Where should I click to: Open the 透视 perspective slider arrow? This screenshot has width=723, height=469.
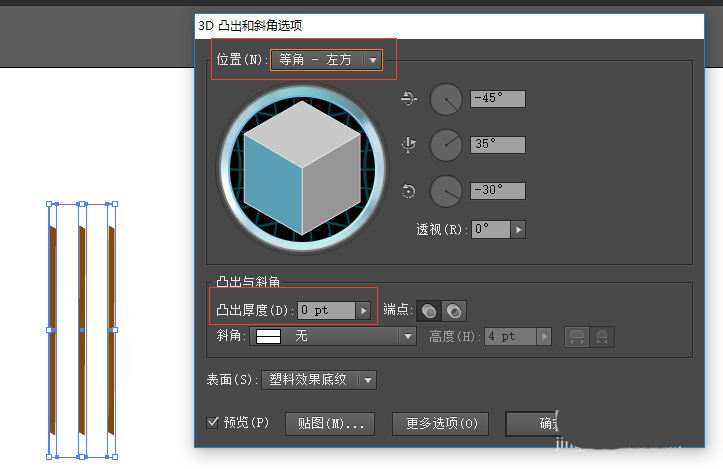pyautogui.click(x=518, y=229)
